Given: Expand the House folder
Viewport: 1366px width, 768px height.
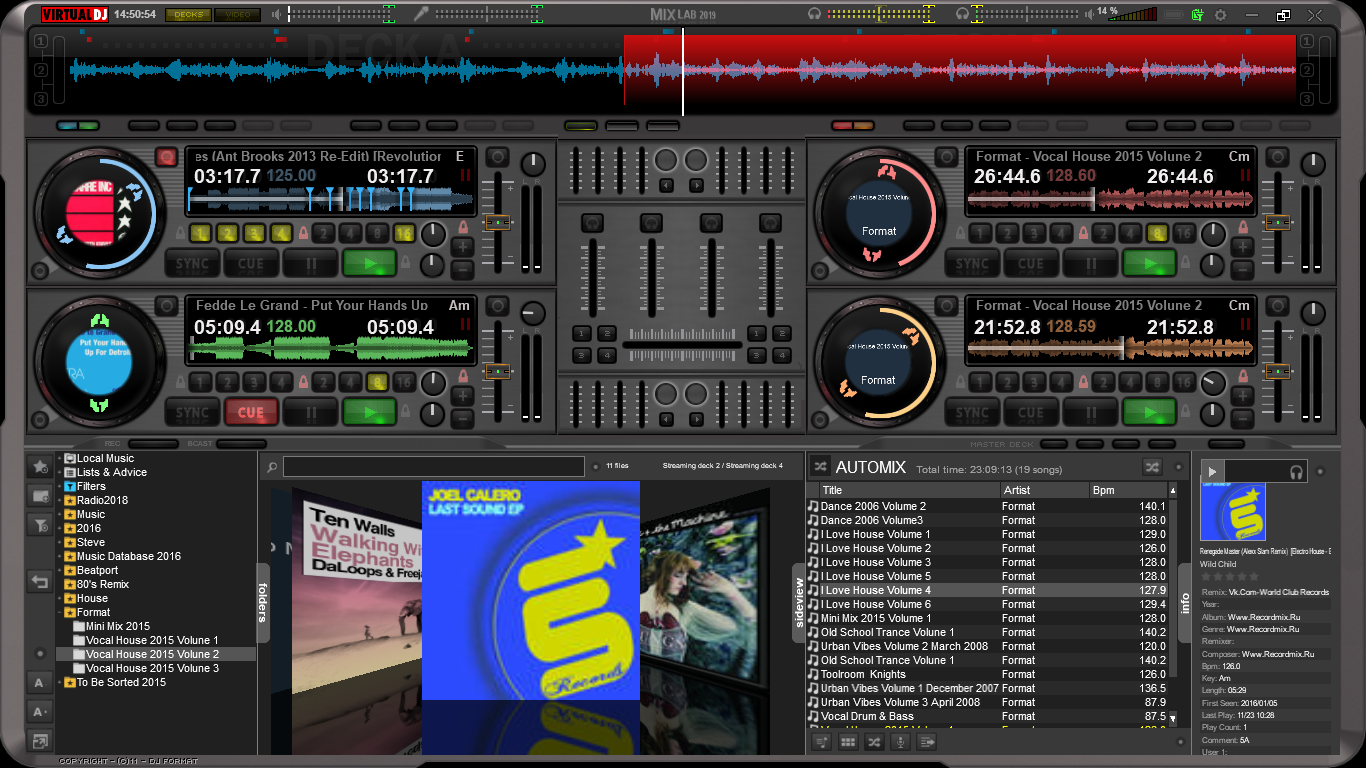Looking at the screenshot, I should coord(60,598).
